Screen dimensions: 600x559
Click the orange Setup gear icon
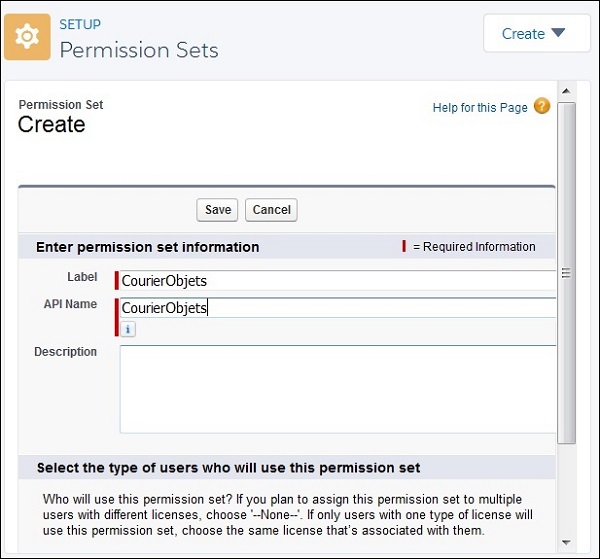click(x=28, y=37)
